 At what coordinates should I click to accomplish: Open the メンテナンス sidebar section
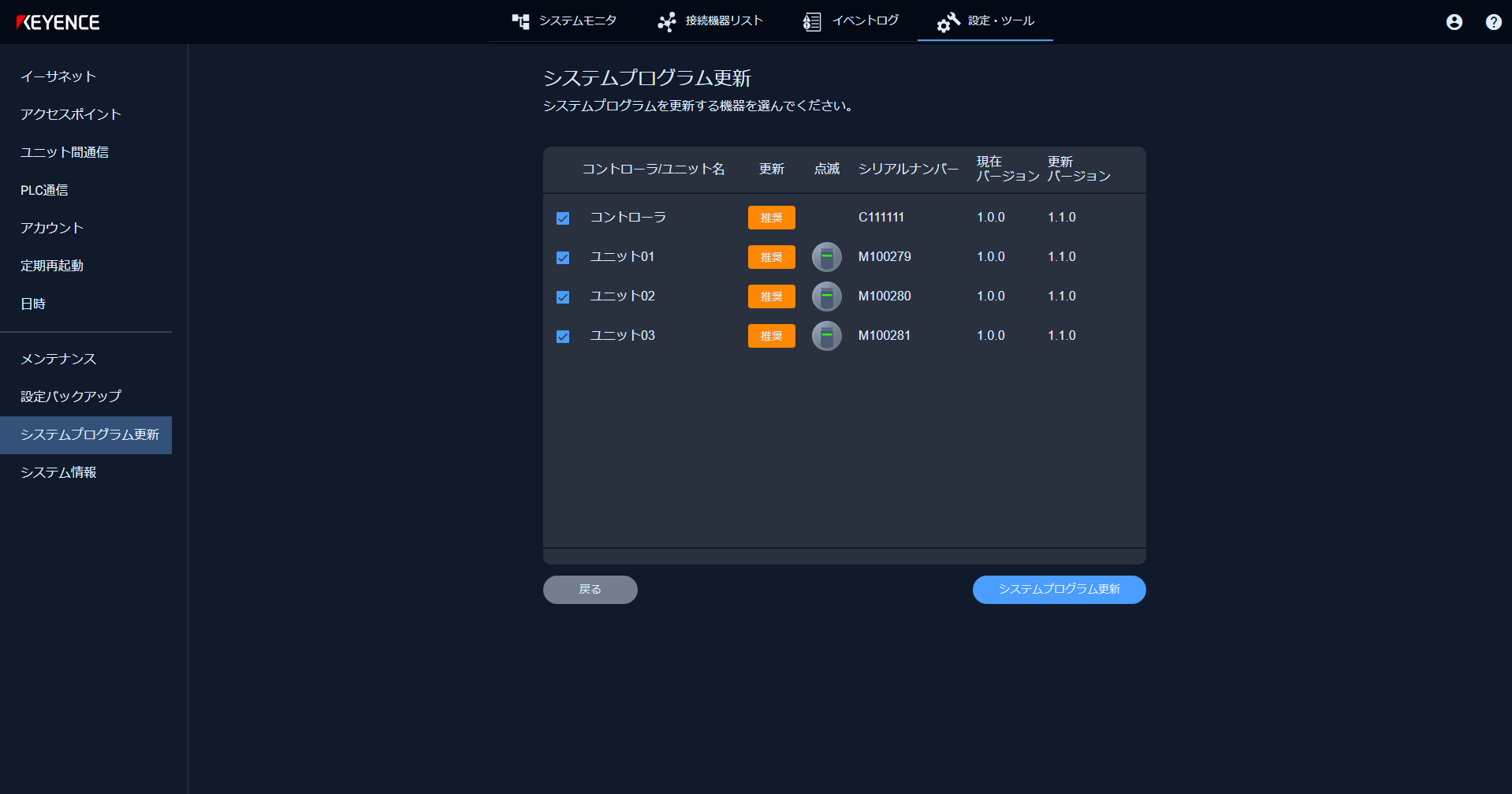pos(58,359)
